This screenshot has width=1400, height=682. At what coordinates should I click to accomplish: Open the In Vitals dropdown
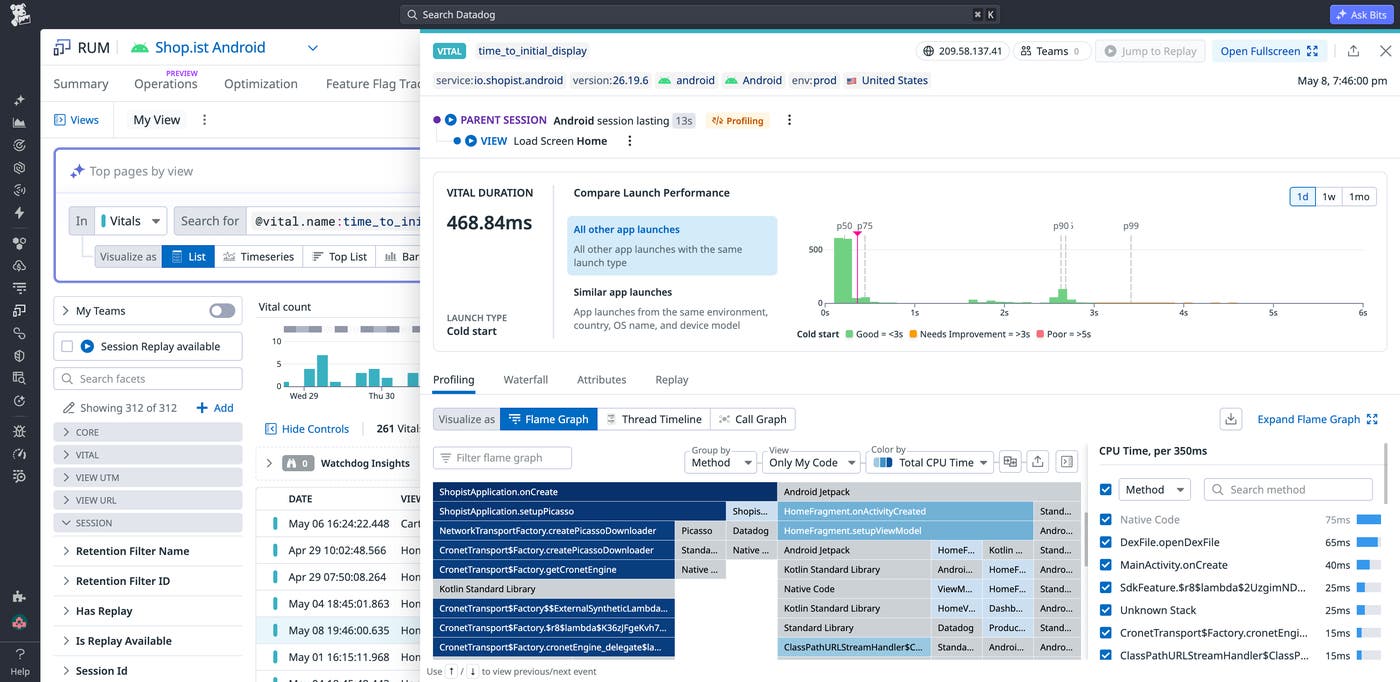click(132, 221)
